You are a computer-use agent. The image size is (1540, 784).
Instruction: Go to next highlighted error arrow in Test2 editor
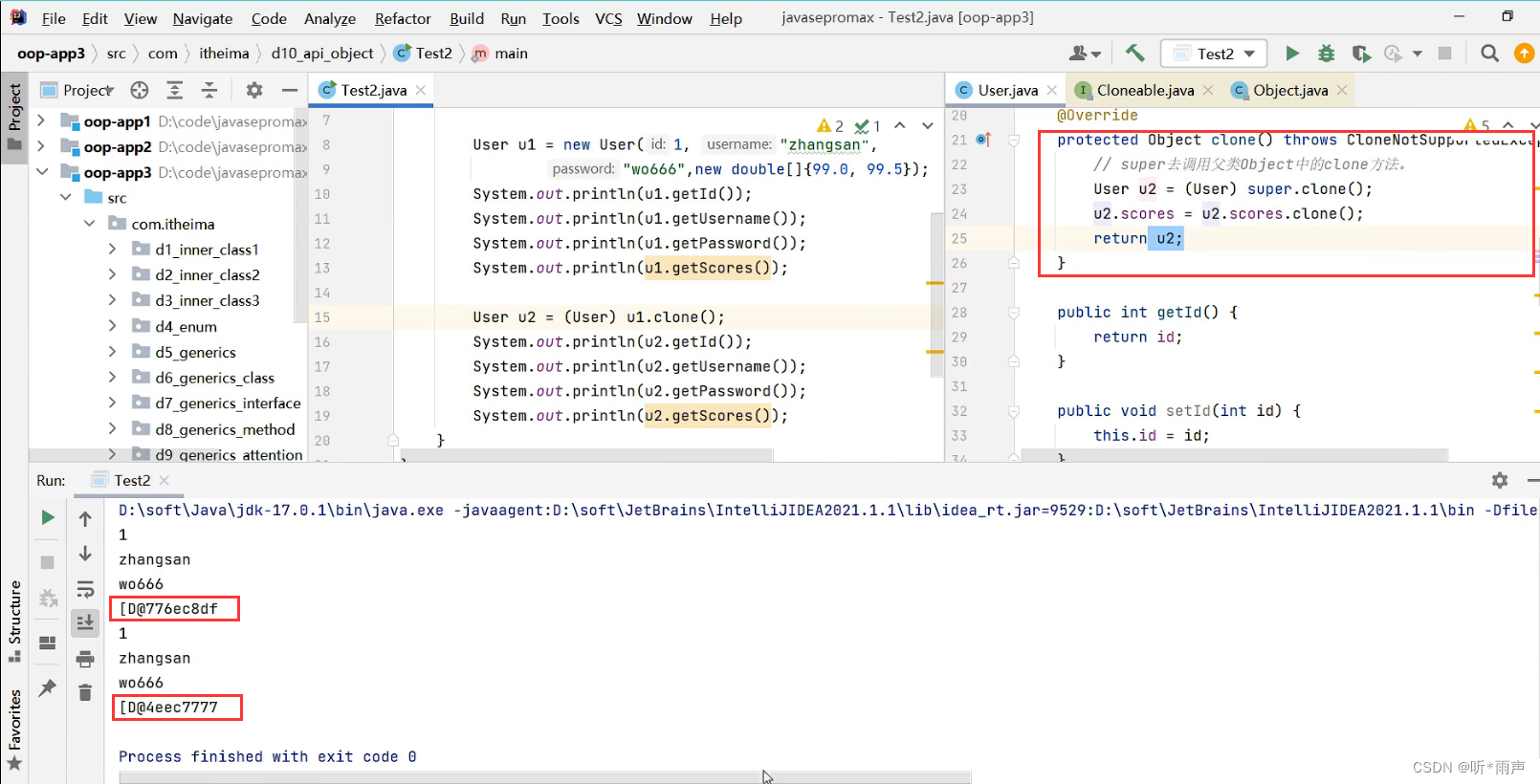click(x=927, y=125)
